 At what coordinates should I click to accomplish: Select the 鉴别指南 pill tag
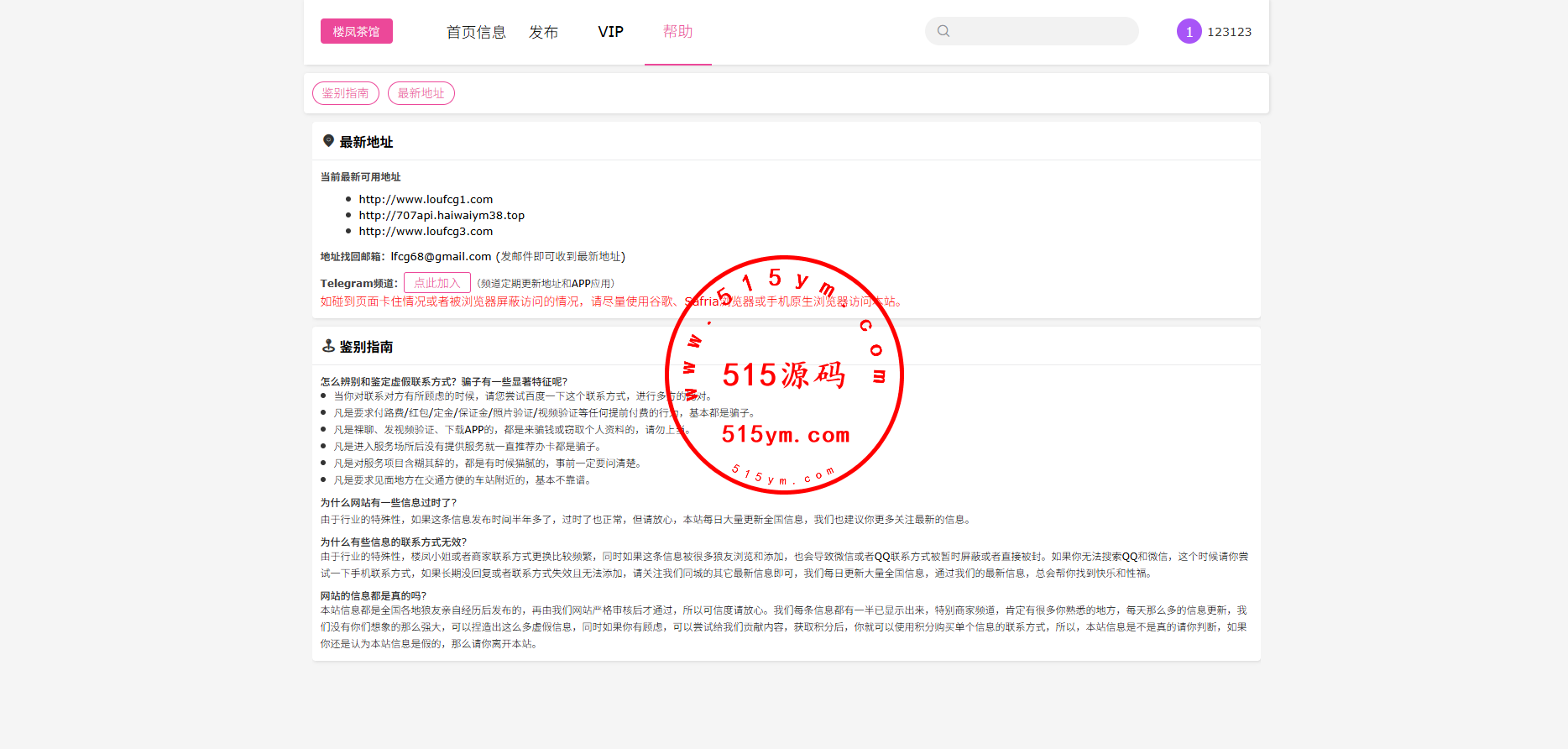coord(346,93)
